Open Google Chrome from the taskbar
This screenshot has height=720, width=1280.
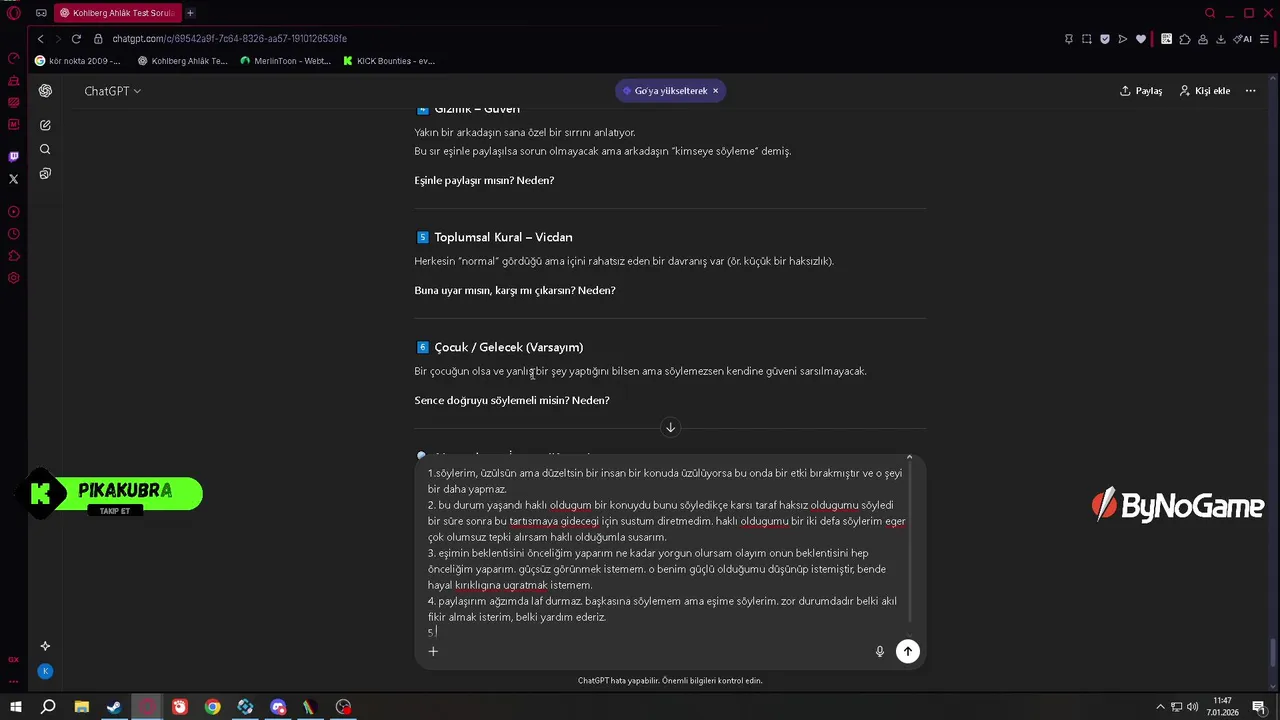click(x=212, y=707)
